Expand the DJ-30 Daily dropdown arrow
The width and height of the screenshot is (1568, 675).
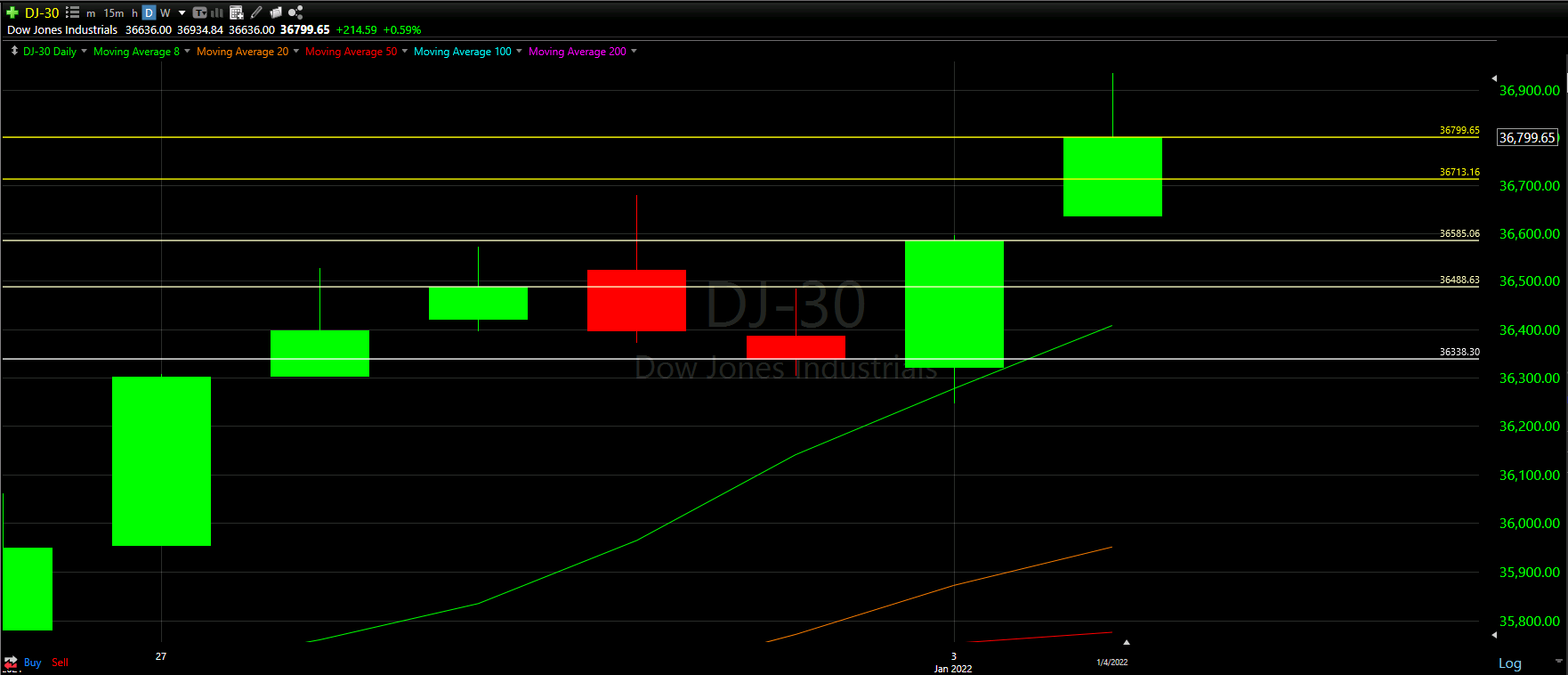coord(85,51)
